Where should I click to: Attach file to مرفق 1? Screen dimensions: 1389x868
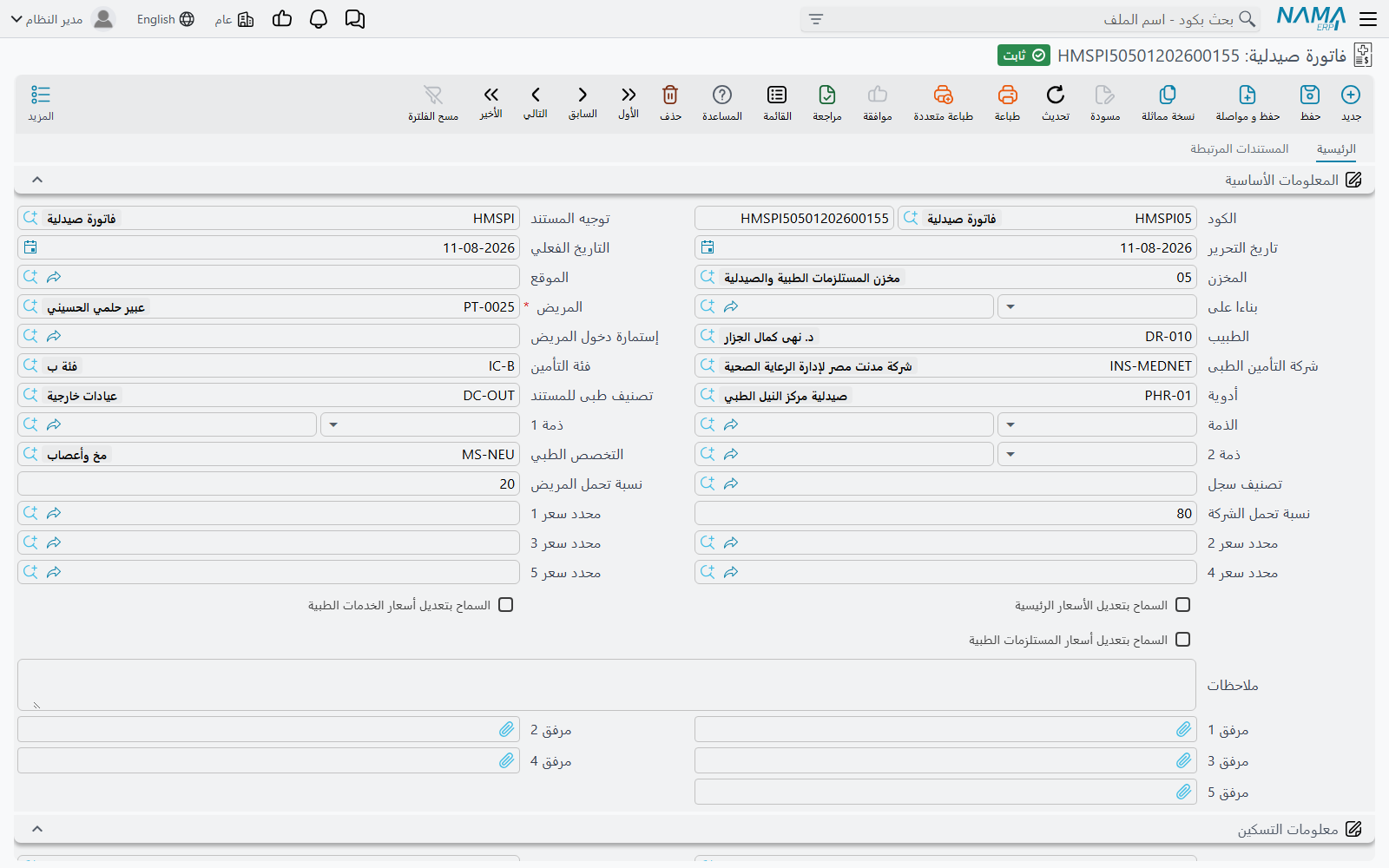coord(1184,729)
